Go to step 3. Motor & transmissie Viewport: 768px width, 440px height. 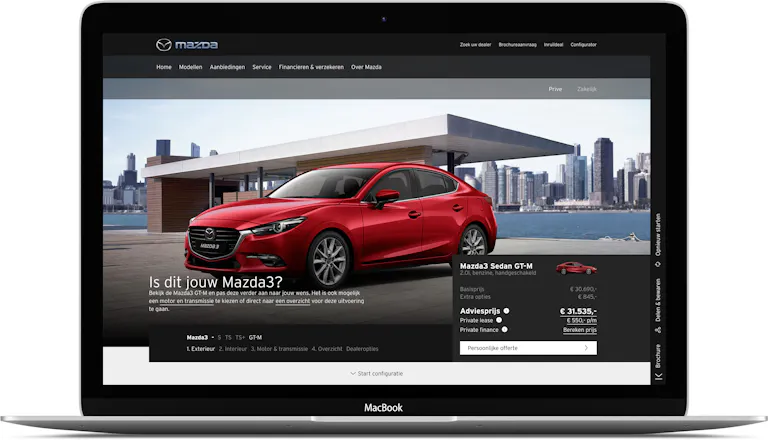coord(279,349)
